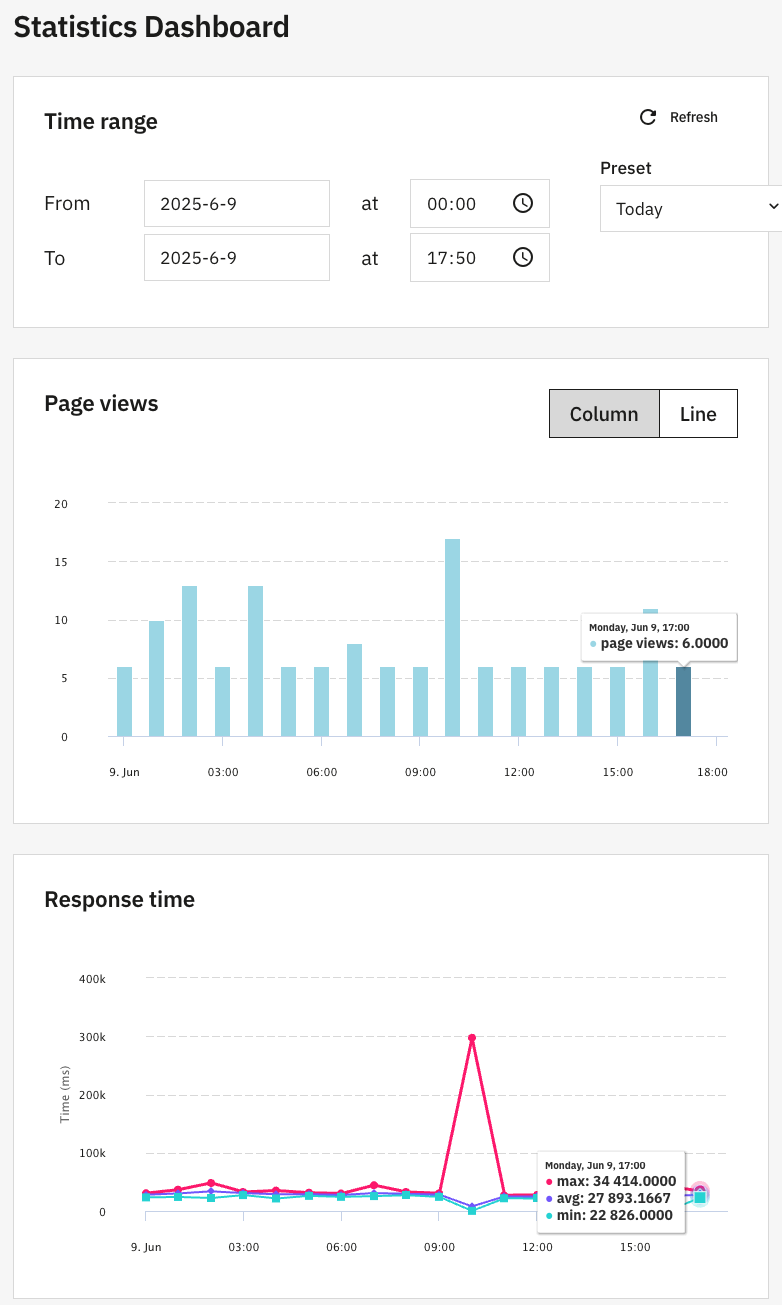This screenshot has height=1305, width=782.
Task: Click the Refresh button label
Action: 693,117
